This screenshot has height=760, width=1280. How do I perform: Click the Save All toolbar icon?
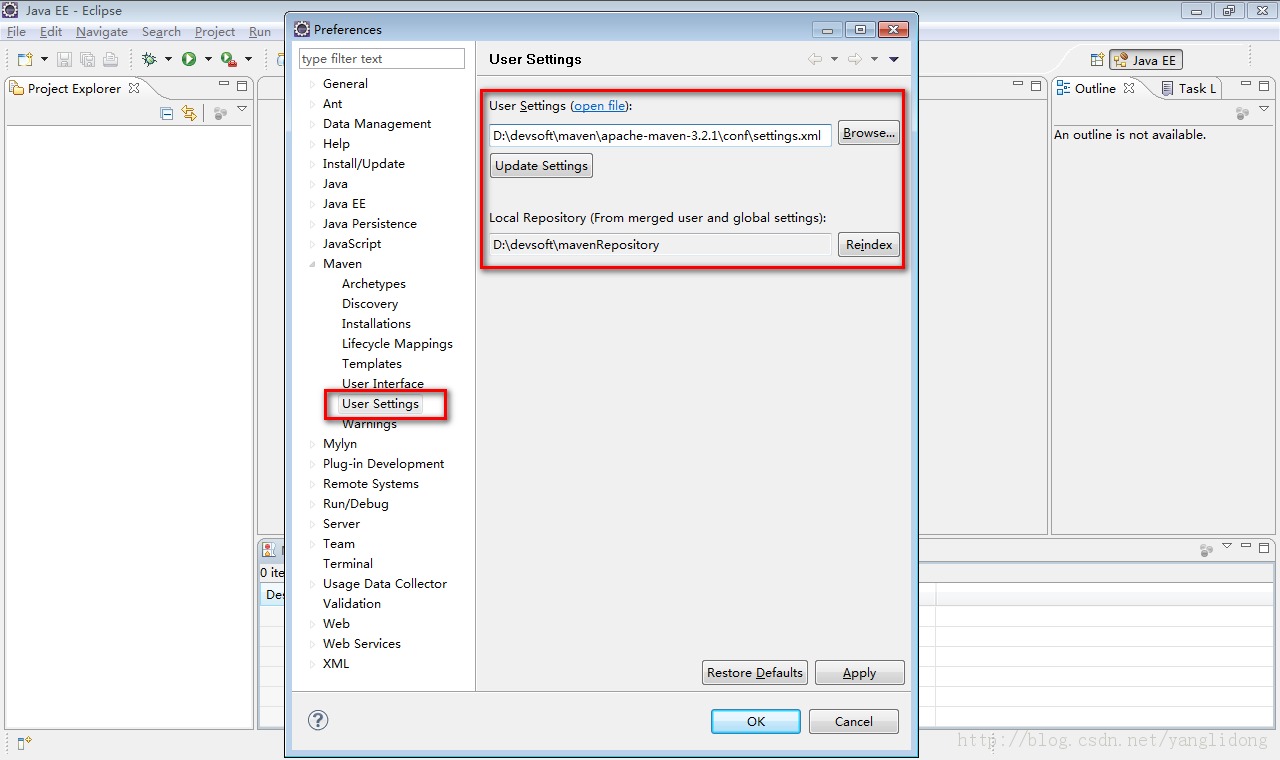click(87, 59)
